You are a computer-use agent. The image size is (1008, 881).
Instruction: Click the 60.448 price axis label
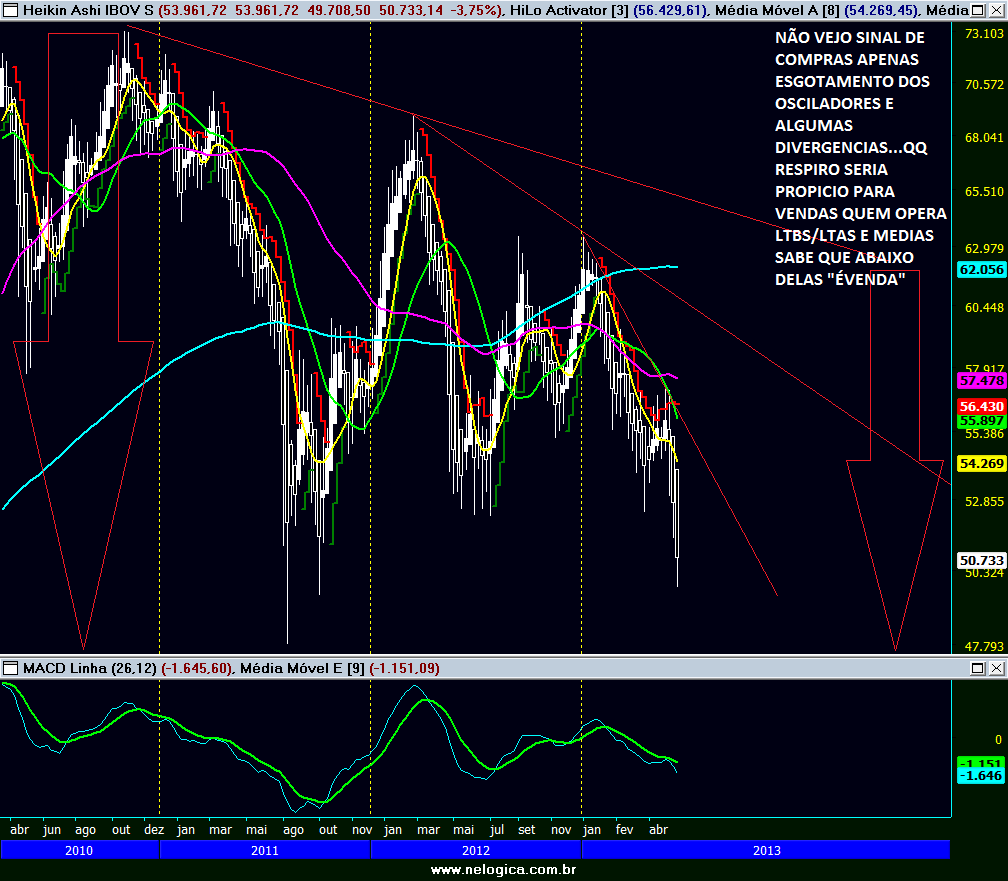pos(984,307)
